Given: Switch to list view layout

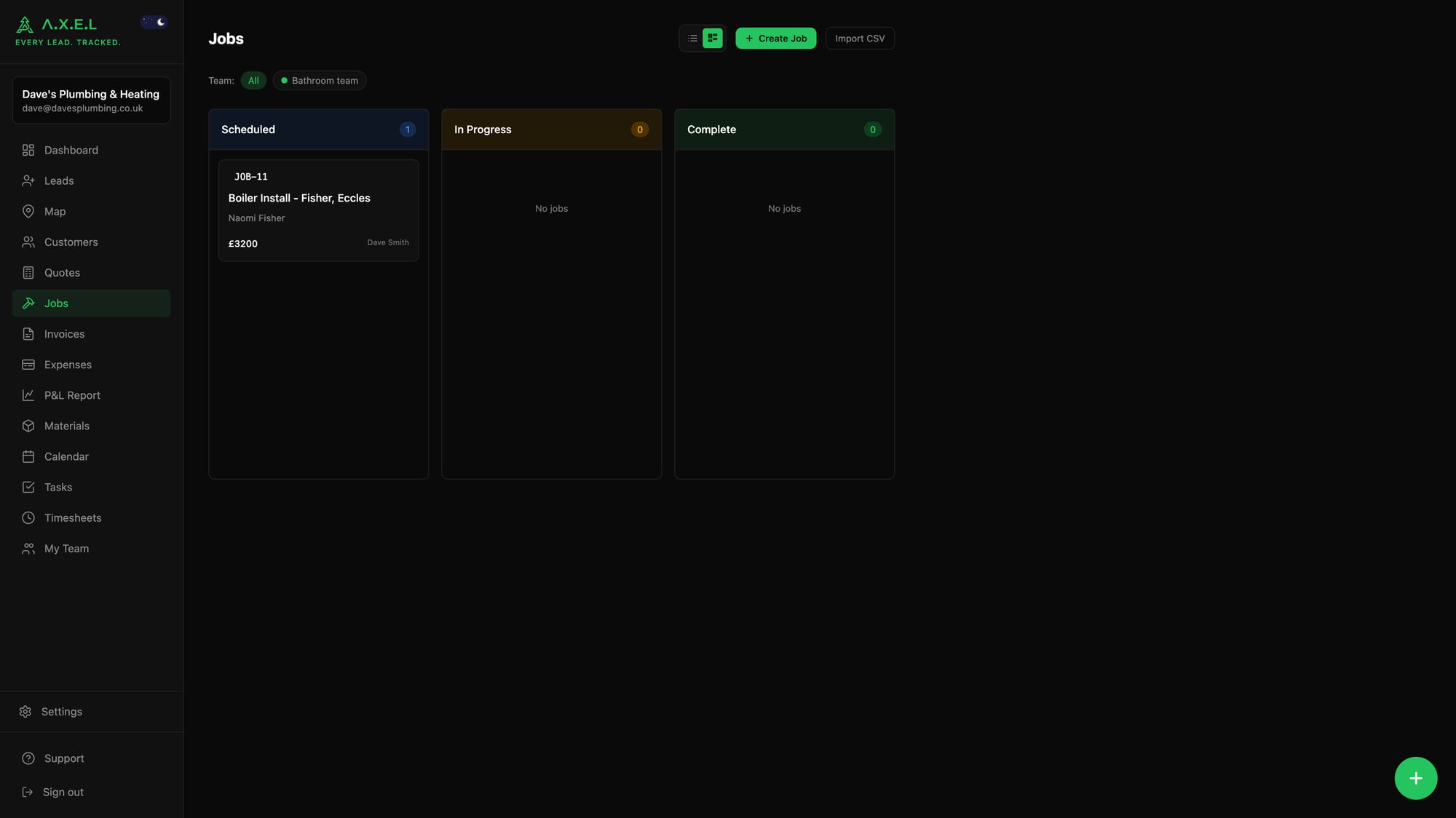Looking at the screenshot, I should pyautogui.click(x=692, y=38).
